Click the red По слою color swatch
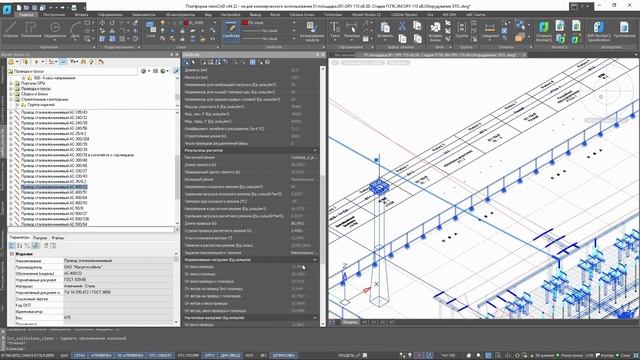The image size is (640, 360). click(x=245, y=23)
